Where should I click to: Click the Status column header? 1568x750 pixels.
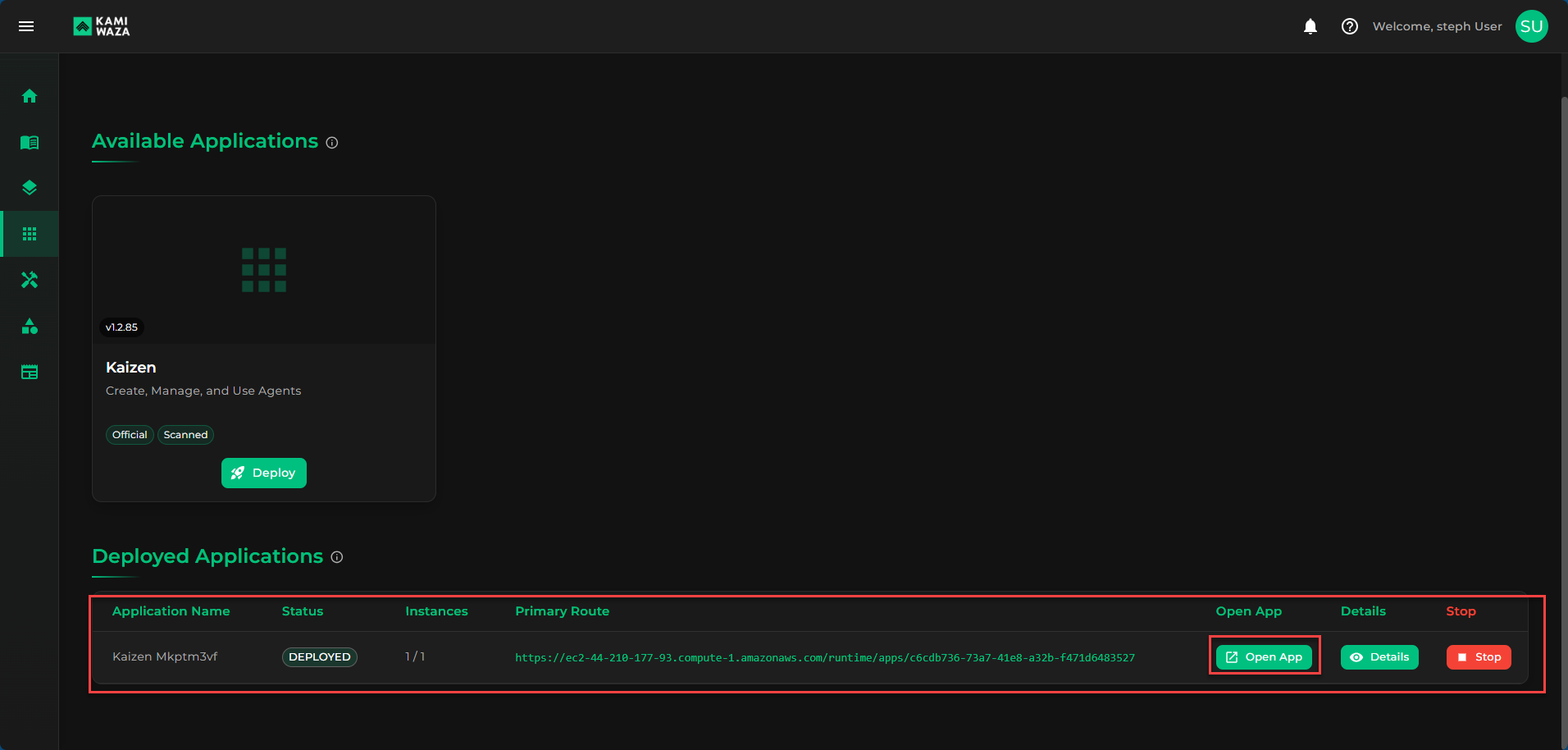[x=303, y=611]
